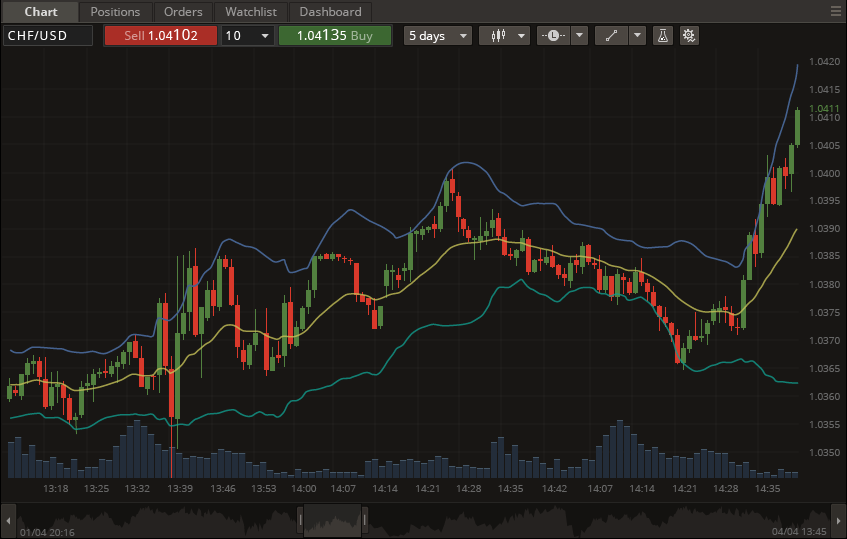Click the 14:42 time axis label
The height and width of the screenshot is (539, 847).
[554, 489]
